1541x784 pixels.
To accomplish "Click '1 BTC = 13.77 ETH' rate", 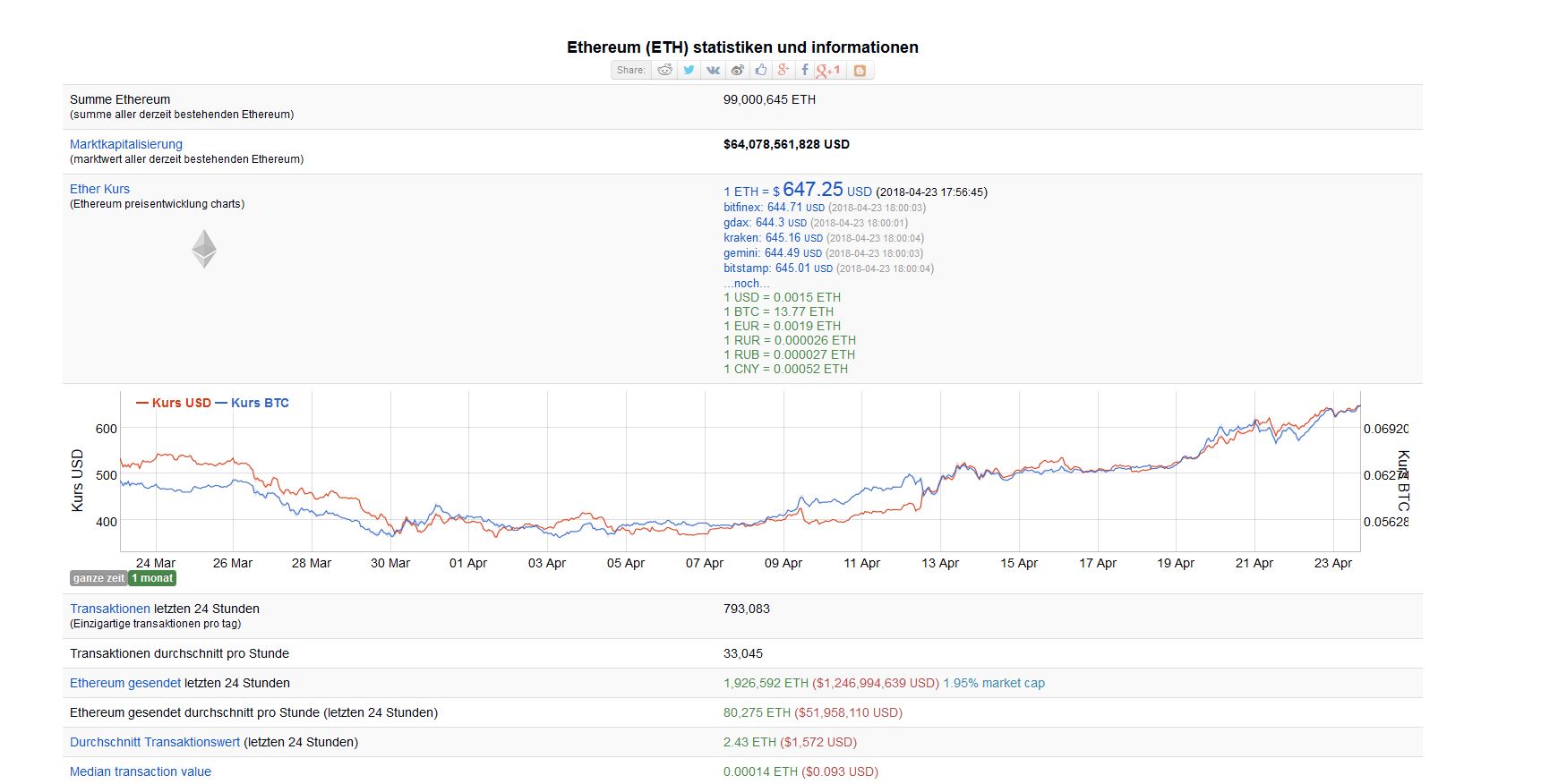I will [778, 311].
